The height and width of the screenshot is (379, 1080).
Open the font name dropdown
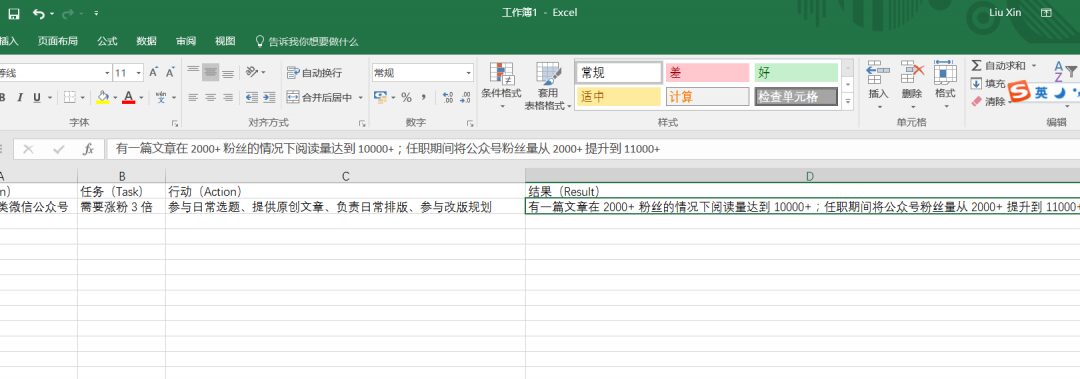tap(107, 72)
